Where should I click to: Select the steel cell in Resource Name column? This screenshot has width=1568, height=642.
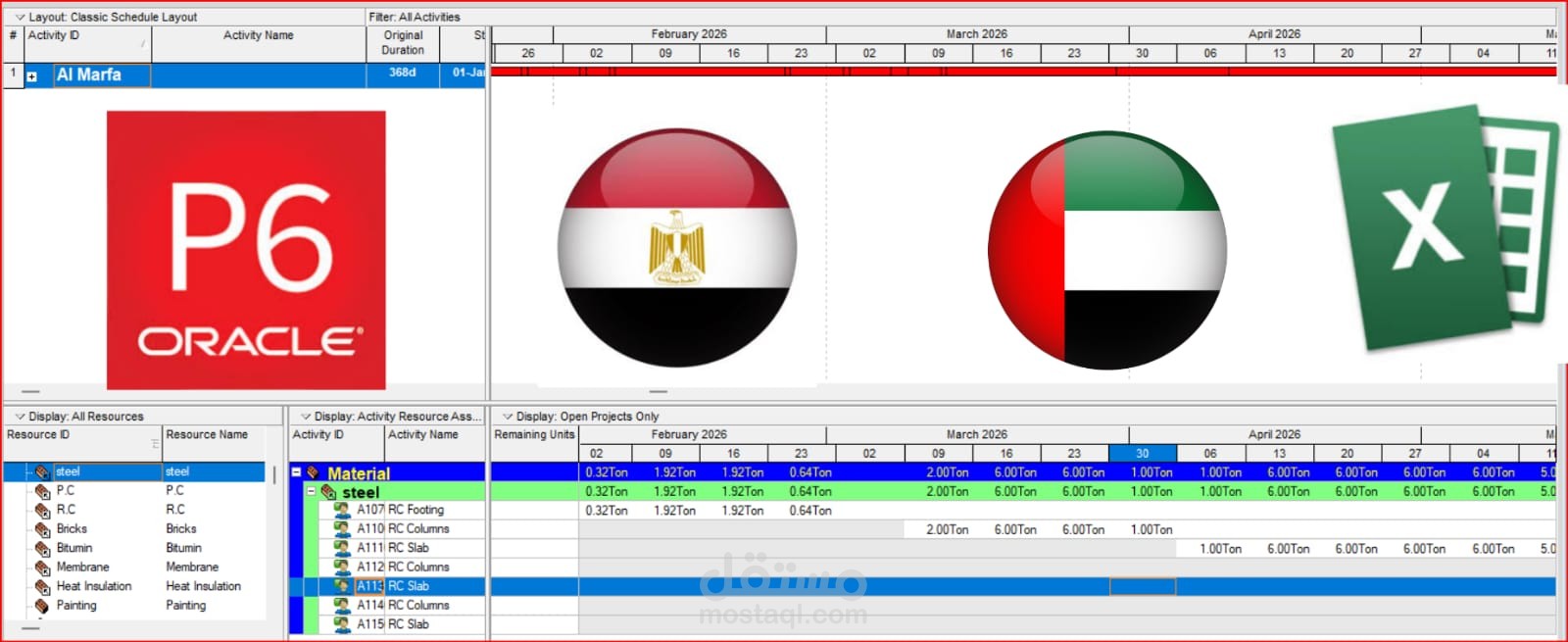coord(214,472)
